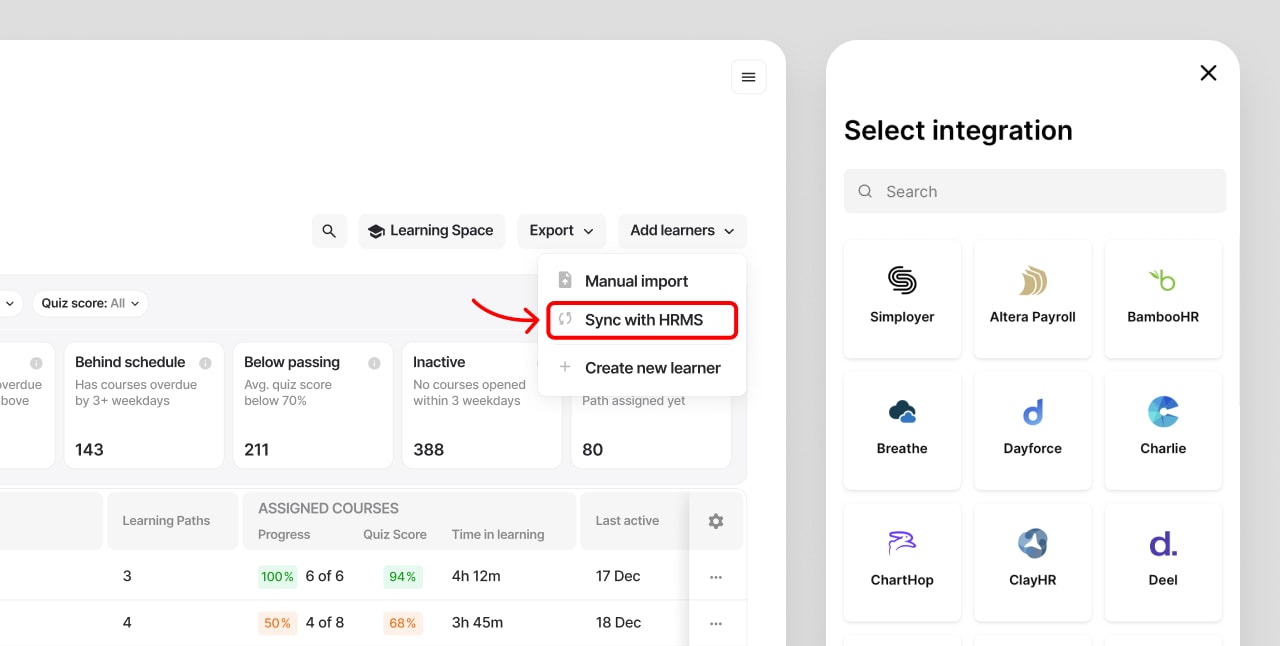Select the Dayforce integration
The height and width of the screenshot is (646, 1280).
point(1033,431)
